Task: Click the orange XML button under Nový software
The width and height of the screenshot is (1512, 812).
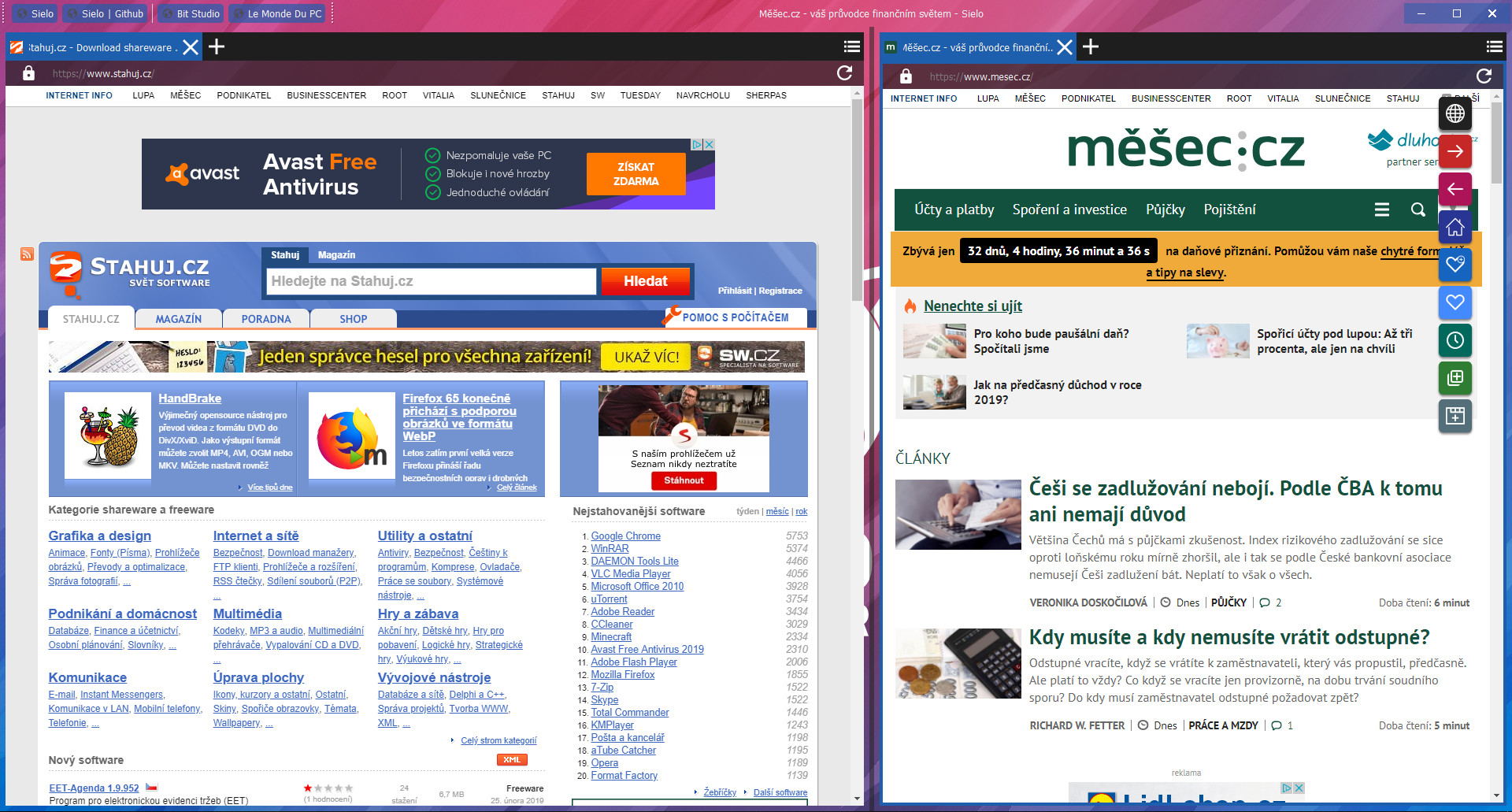Action: click(512, 760)
